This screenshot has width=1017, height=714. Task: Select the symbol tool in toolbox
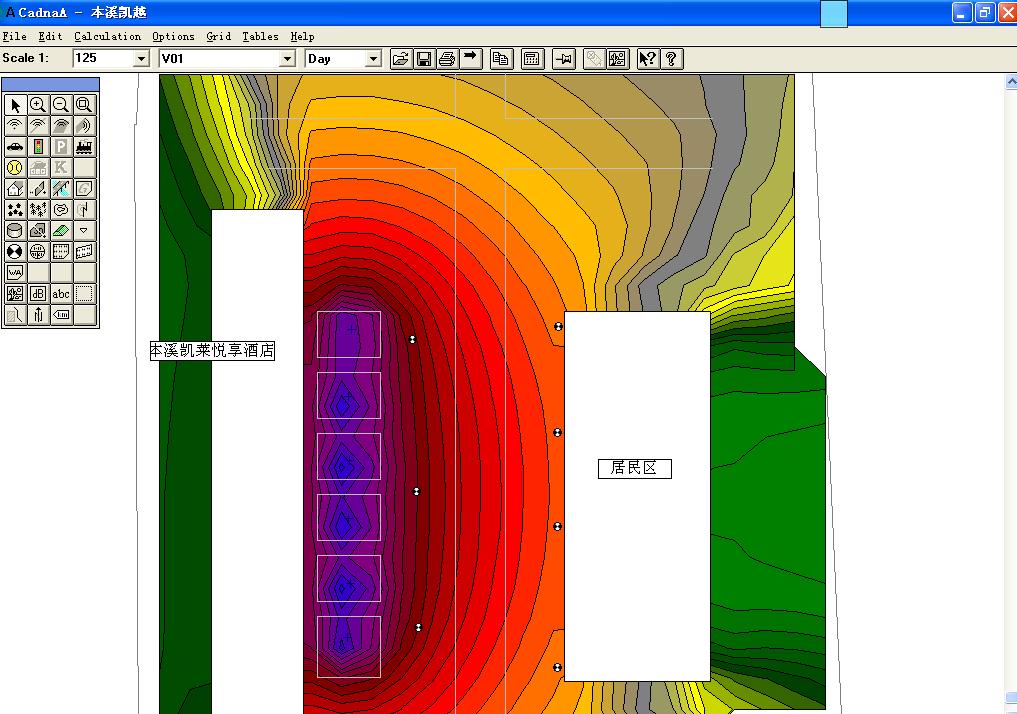(15, 294)
